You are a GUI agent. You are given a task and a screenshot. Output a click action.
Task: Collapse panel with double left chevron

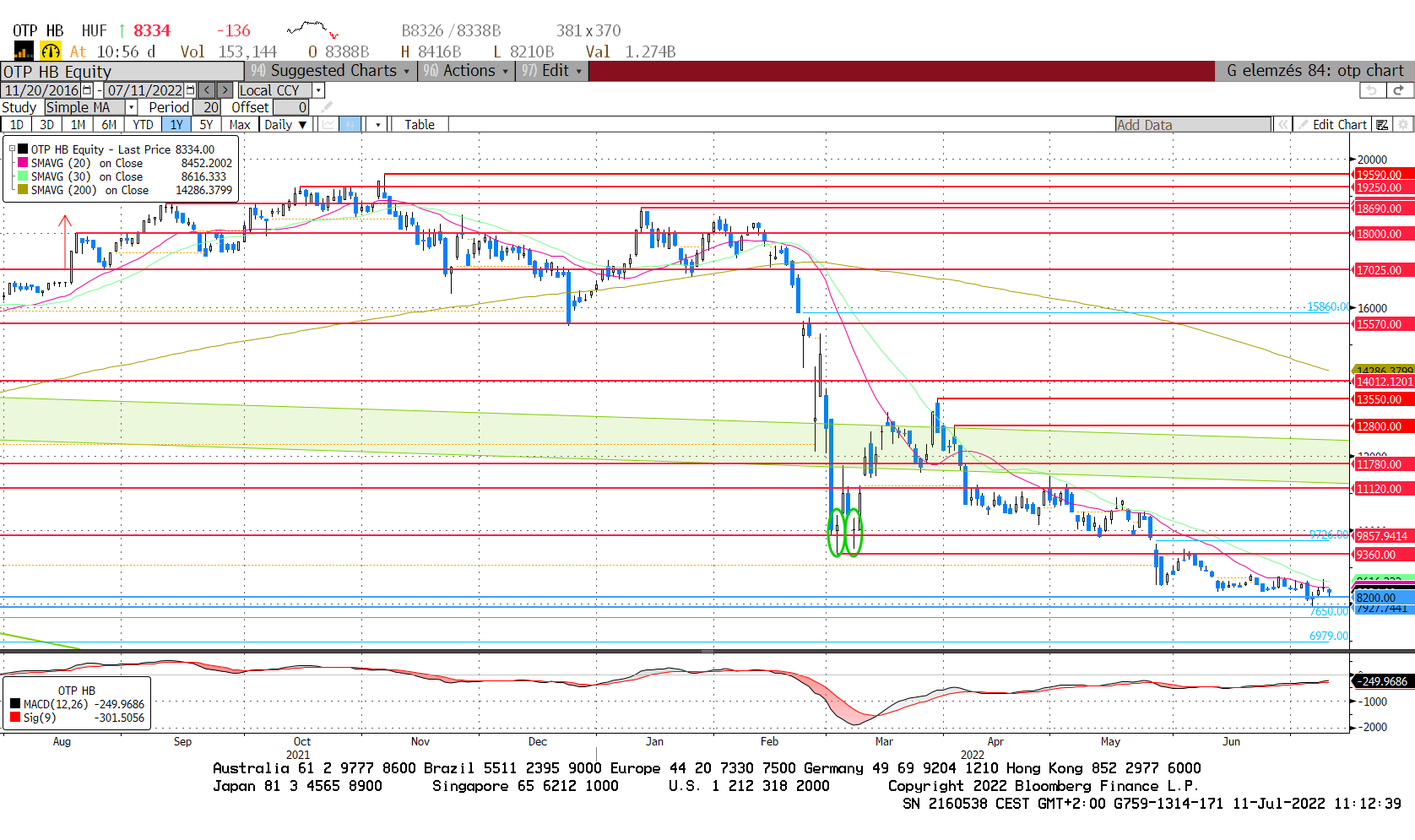point(1282,125)
